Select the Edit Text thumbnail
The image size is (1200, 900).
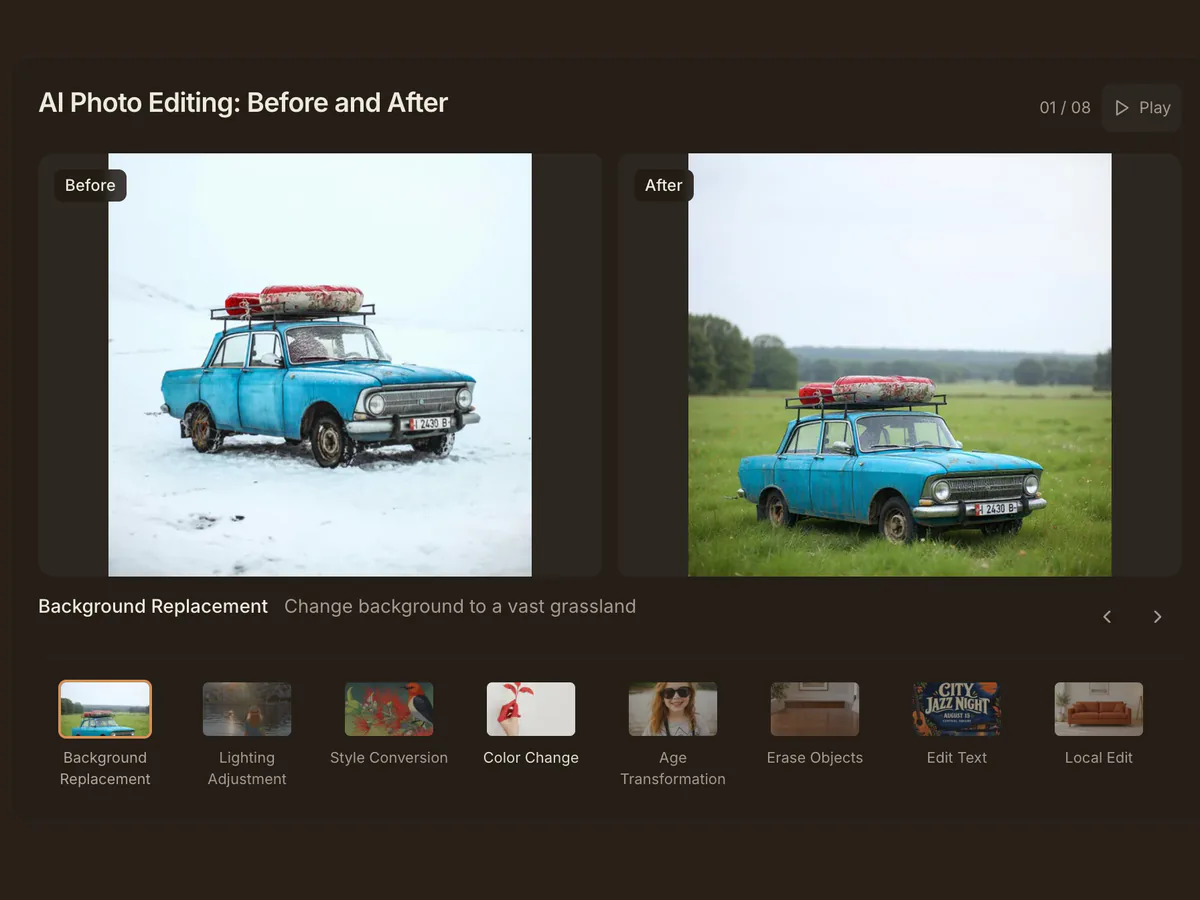pos(957,709)
